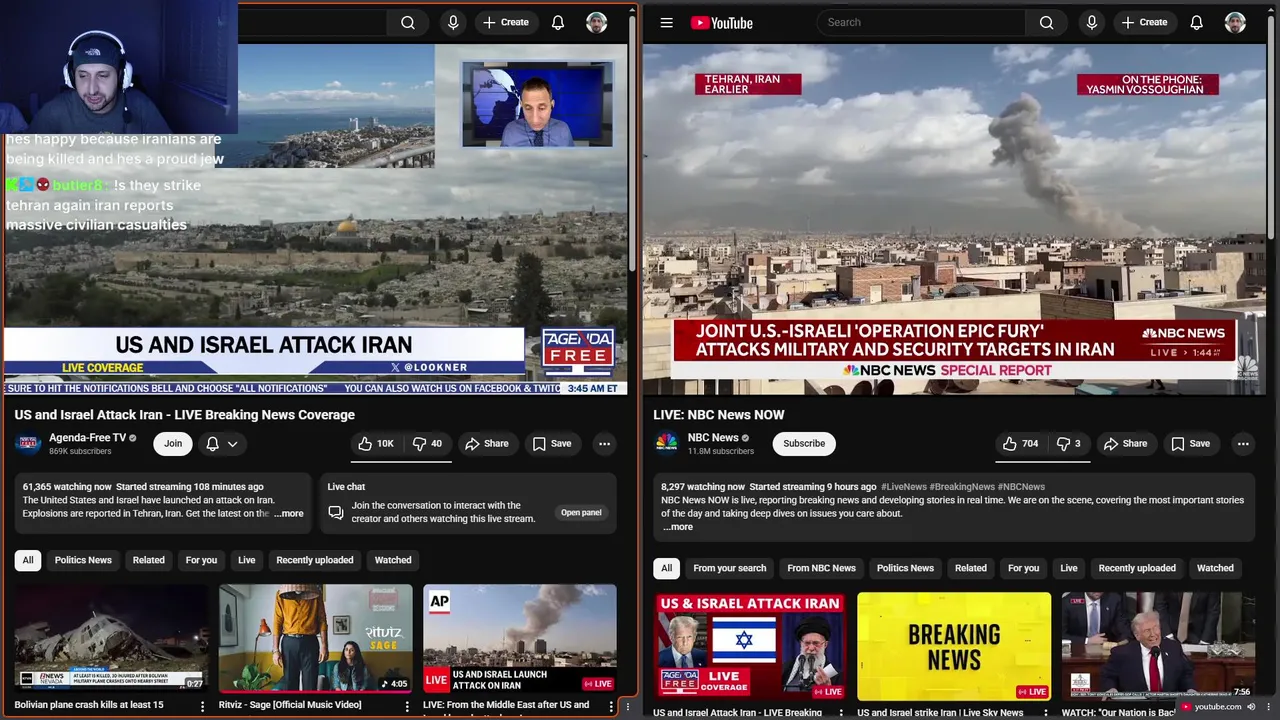Image resolution: width=1280 pixels, height=720 pixels.
Task: Focus the search field in right window
Action: [921, 22]
